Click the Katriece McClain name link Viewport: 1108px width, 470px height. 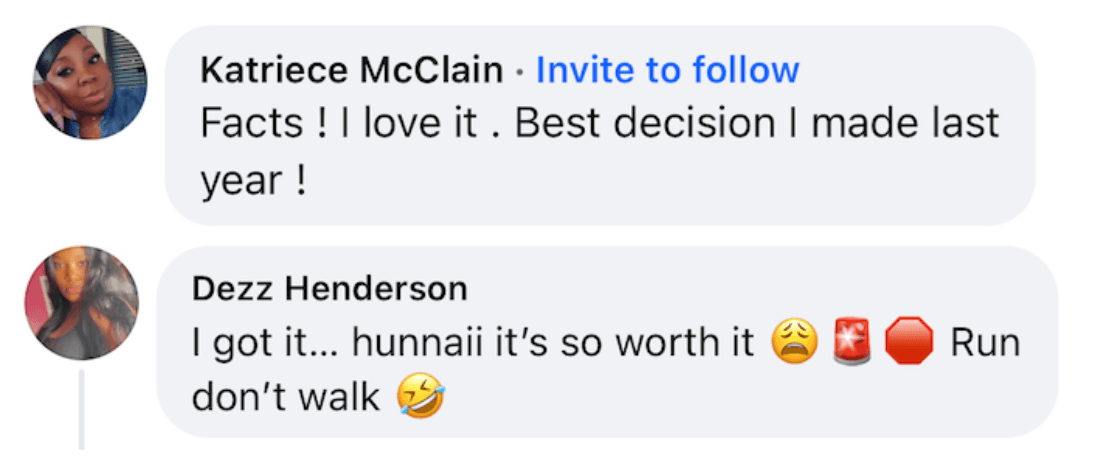(x=352, y=71)
